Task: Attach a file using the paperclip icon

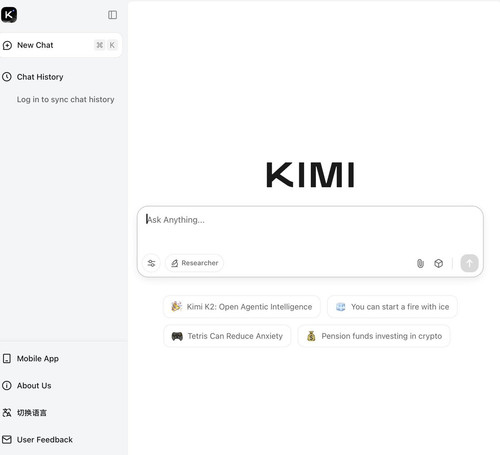Action: coord(420,263)
